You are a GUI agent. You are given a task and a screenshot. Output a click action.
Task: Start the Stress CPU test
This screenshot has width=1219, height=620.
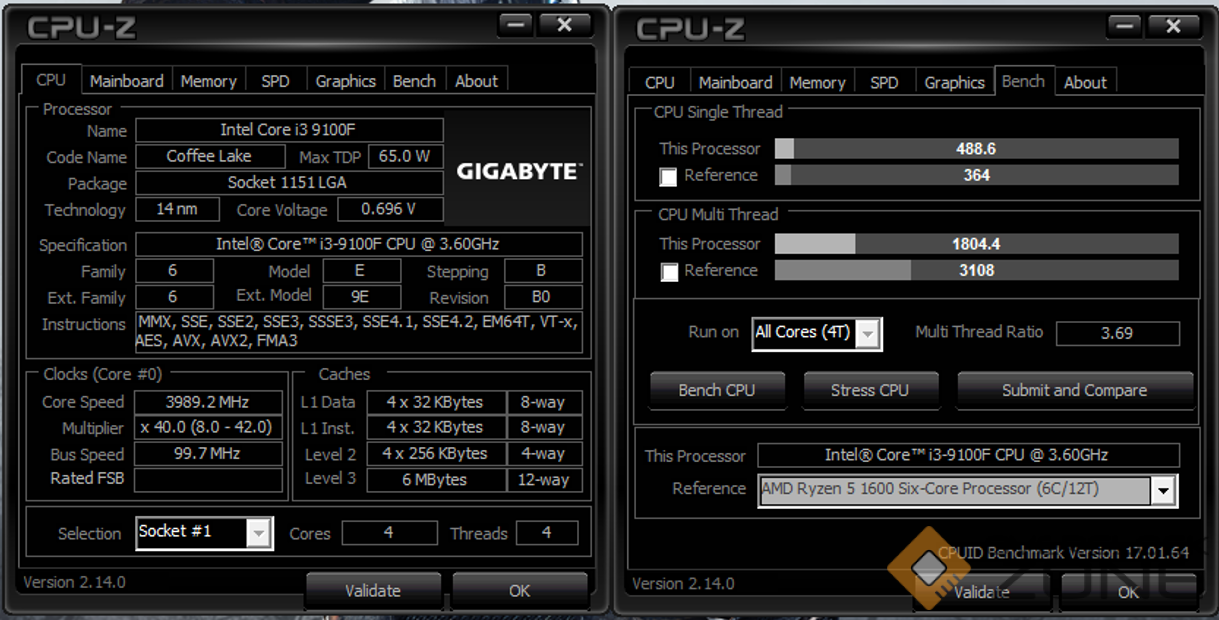click(x=870, y=390)
